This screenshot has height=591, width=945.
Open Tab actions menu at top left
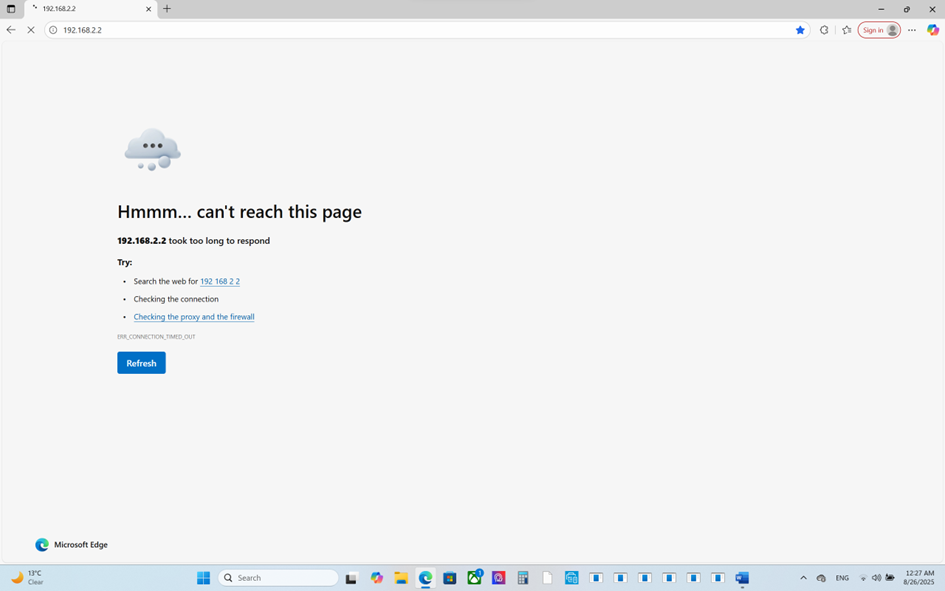[x=11, y=9]
